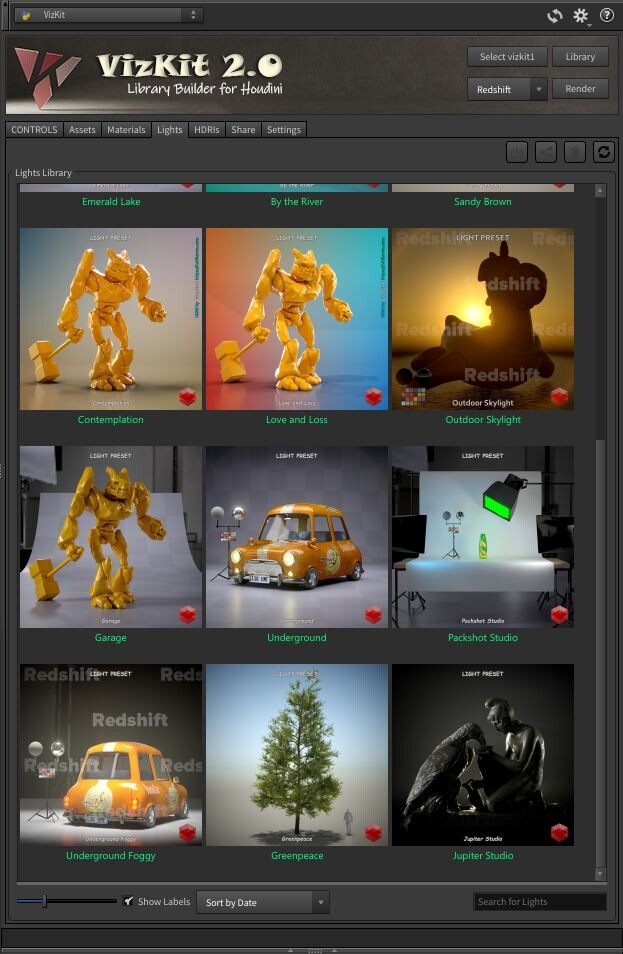The height and width of the screenshot is (954, 623).
Task: Click the scrollbar down arrow in Lights Library
Action: coord(600,874)
